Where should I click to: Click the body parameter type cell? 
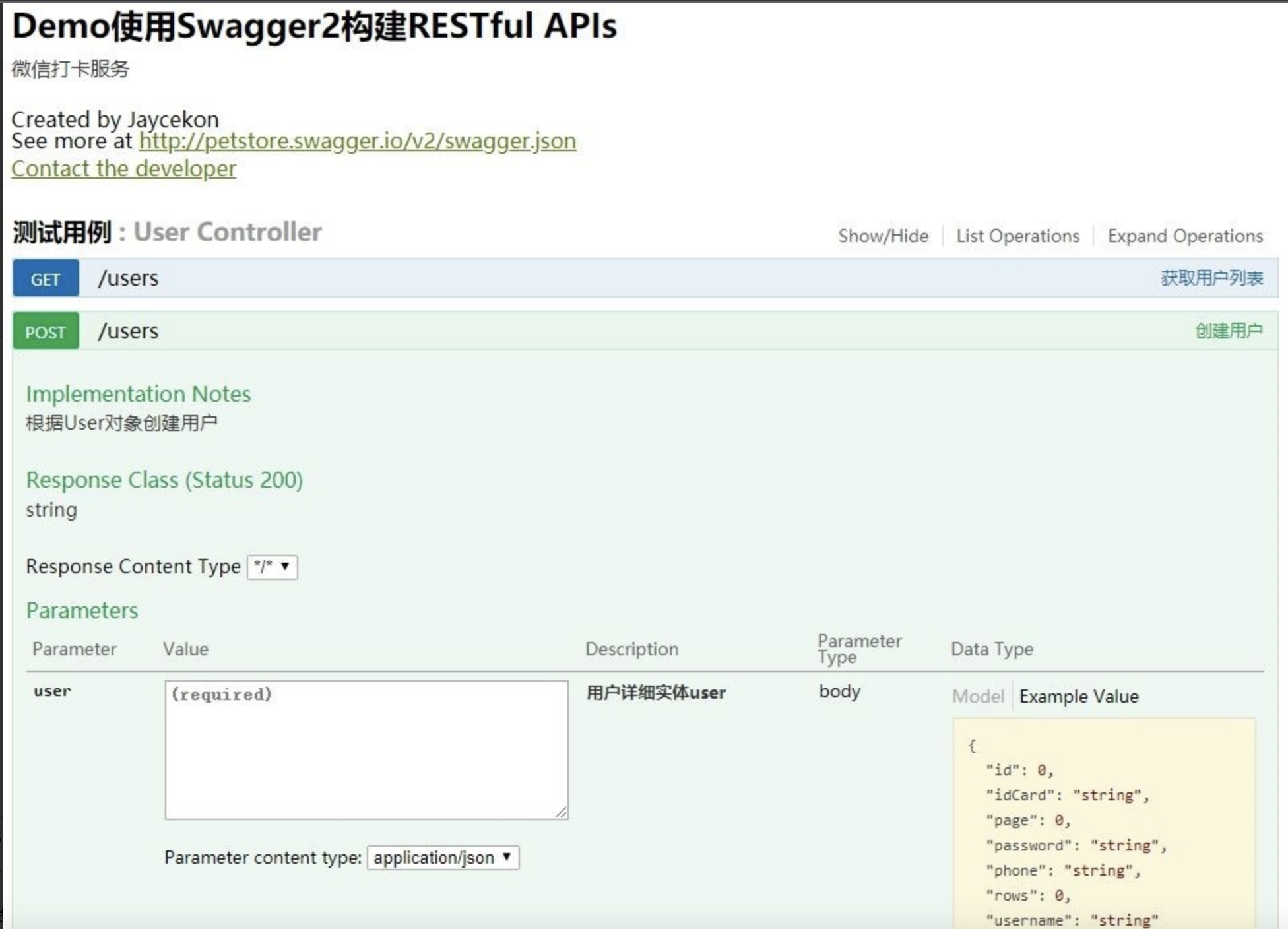coord(839,691)
